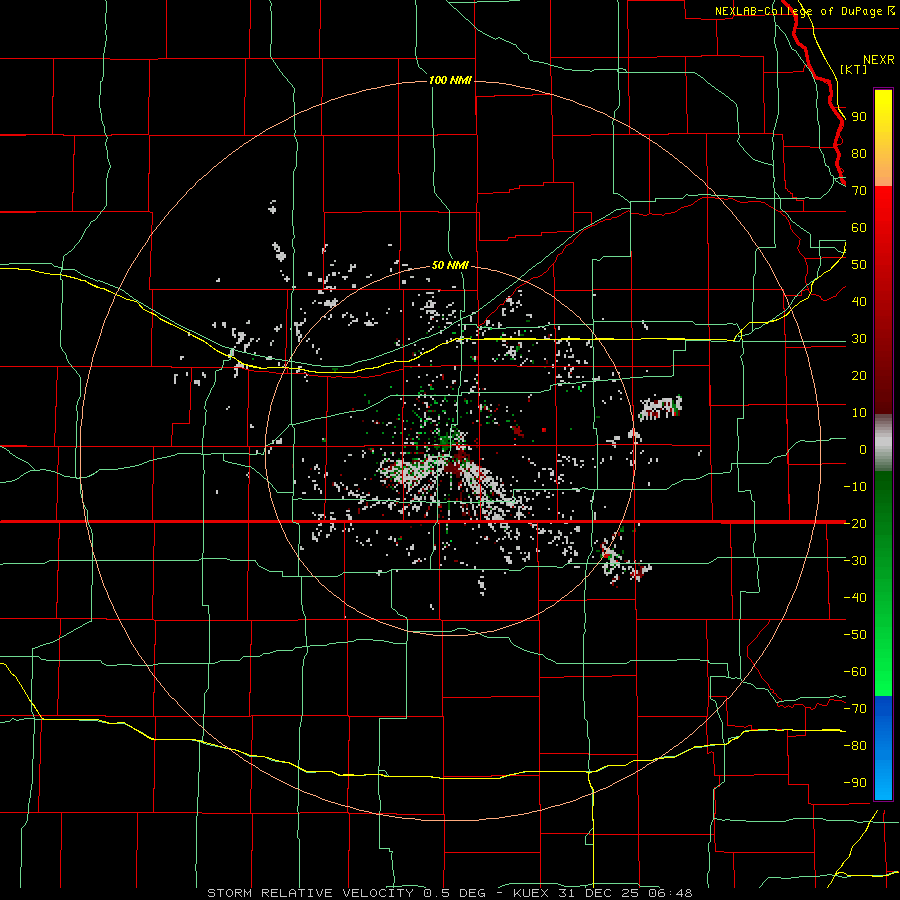Screen dimensions: 900x900
Task: Click the STORM RELATIVE VELOCITY caption at the bottom
Action: pyautogui.click(x=450, y=893)
